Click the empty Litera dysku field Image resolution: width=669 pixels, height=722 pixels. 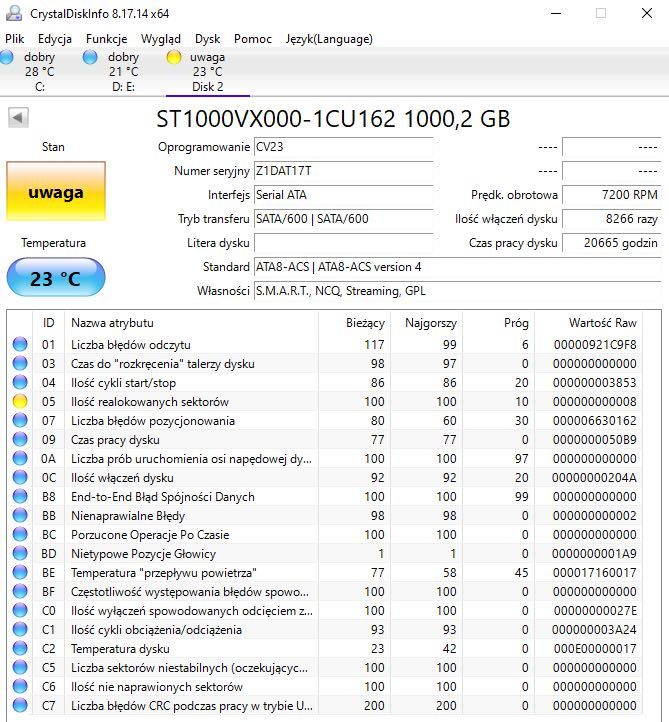click(343, 243)
